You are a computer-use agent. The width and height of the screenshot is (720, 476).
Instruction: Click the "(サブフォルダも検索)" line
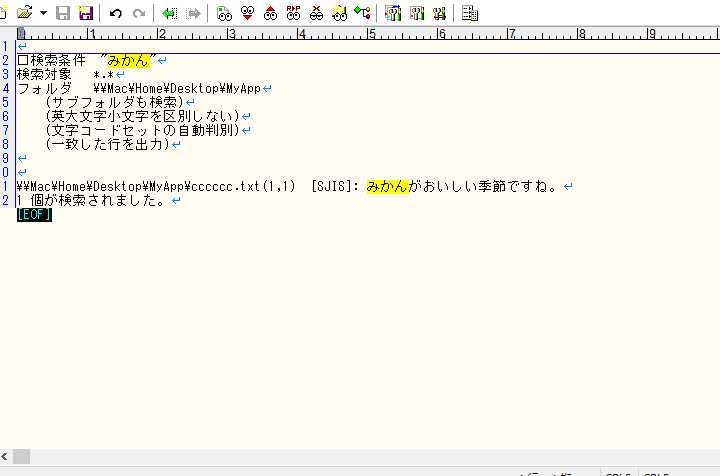114,102
